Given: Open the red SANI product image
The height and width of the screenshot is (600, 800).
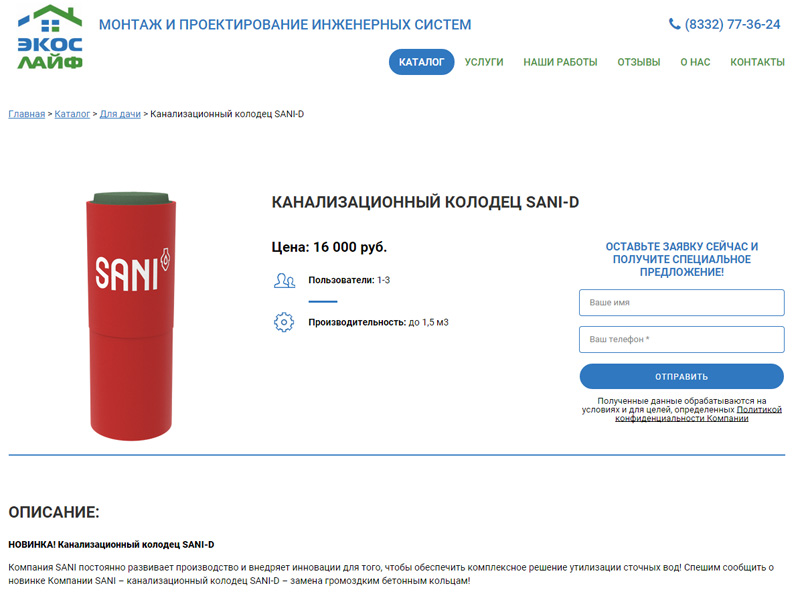Looking at the screenshot, I should pyautogui.click(x=131, y=316).
